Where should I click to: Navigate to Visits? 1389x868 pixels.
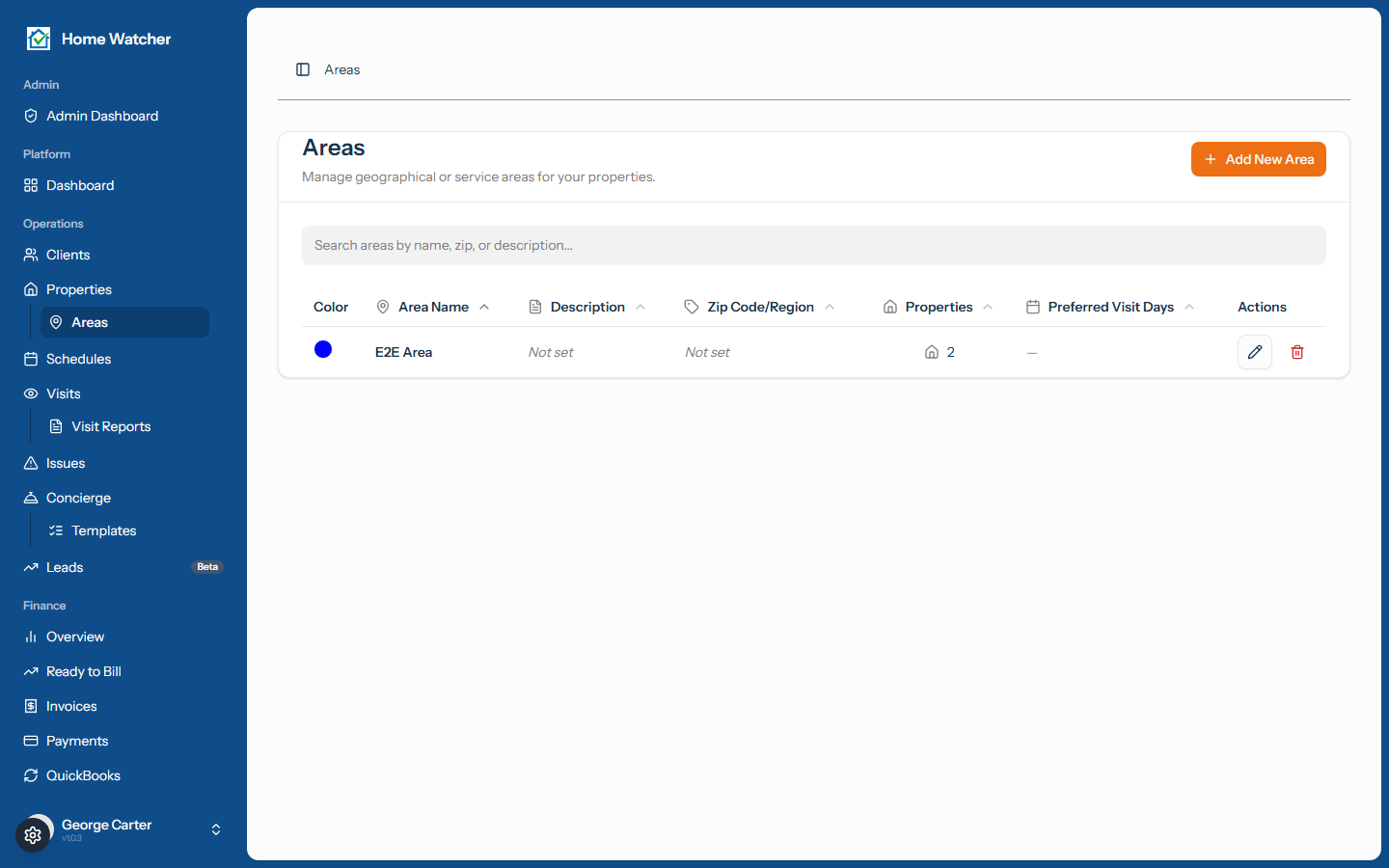coord(123,393)
